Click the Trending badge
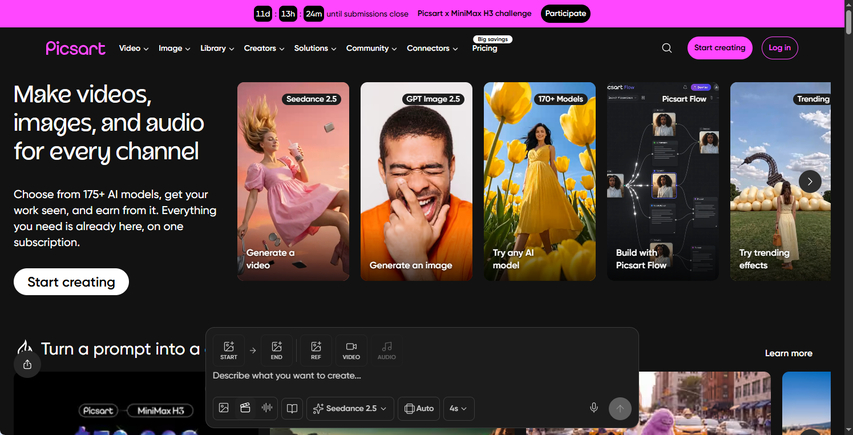Image resolution: width=853 pixels, height=435 pixels. point(813,99)
